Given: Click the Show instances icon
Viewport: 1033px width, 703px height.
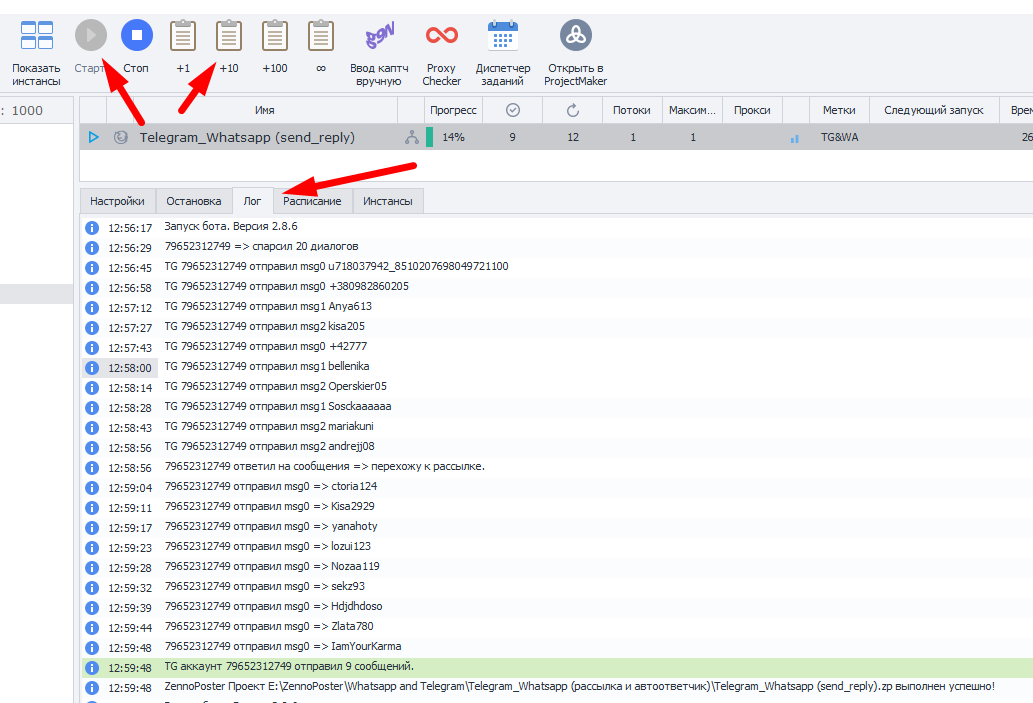Looking at the screenshot, I should [36, 36].
